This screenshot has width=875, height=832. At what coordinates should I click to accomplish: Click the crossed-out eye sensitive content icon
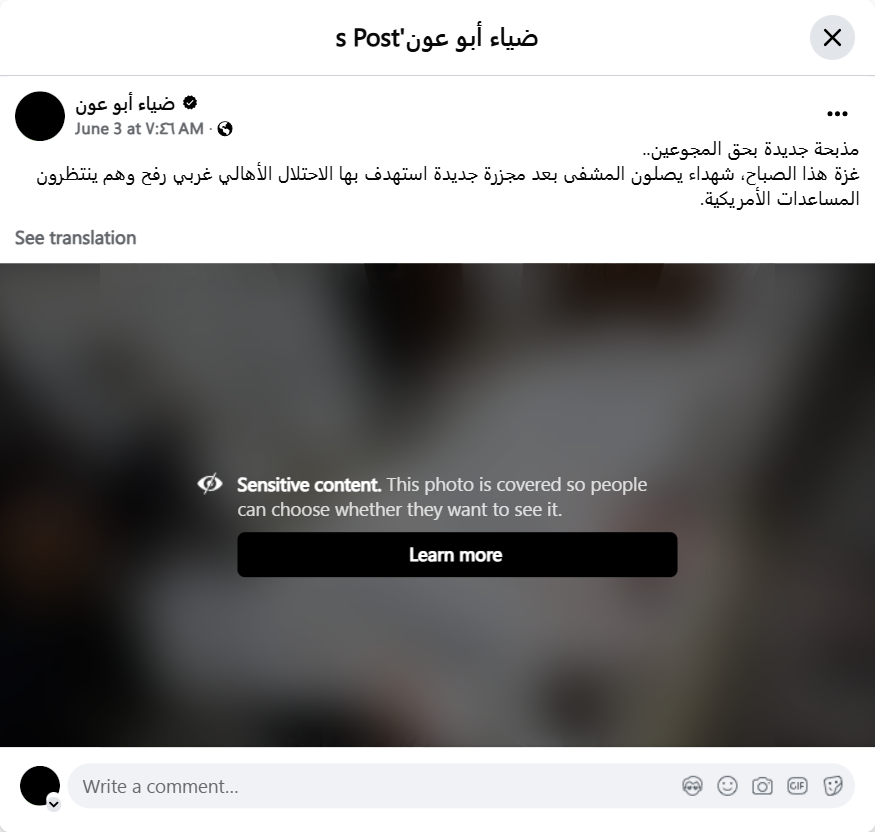tap(210, 484)
